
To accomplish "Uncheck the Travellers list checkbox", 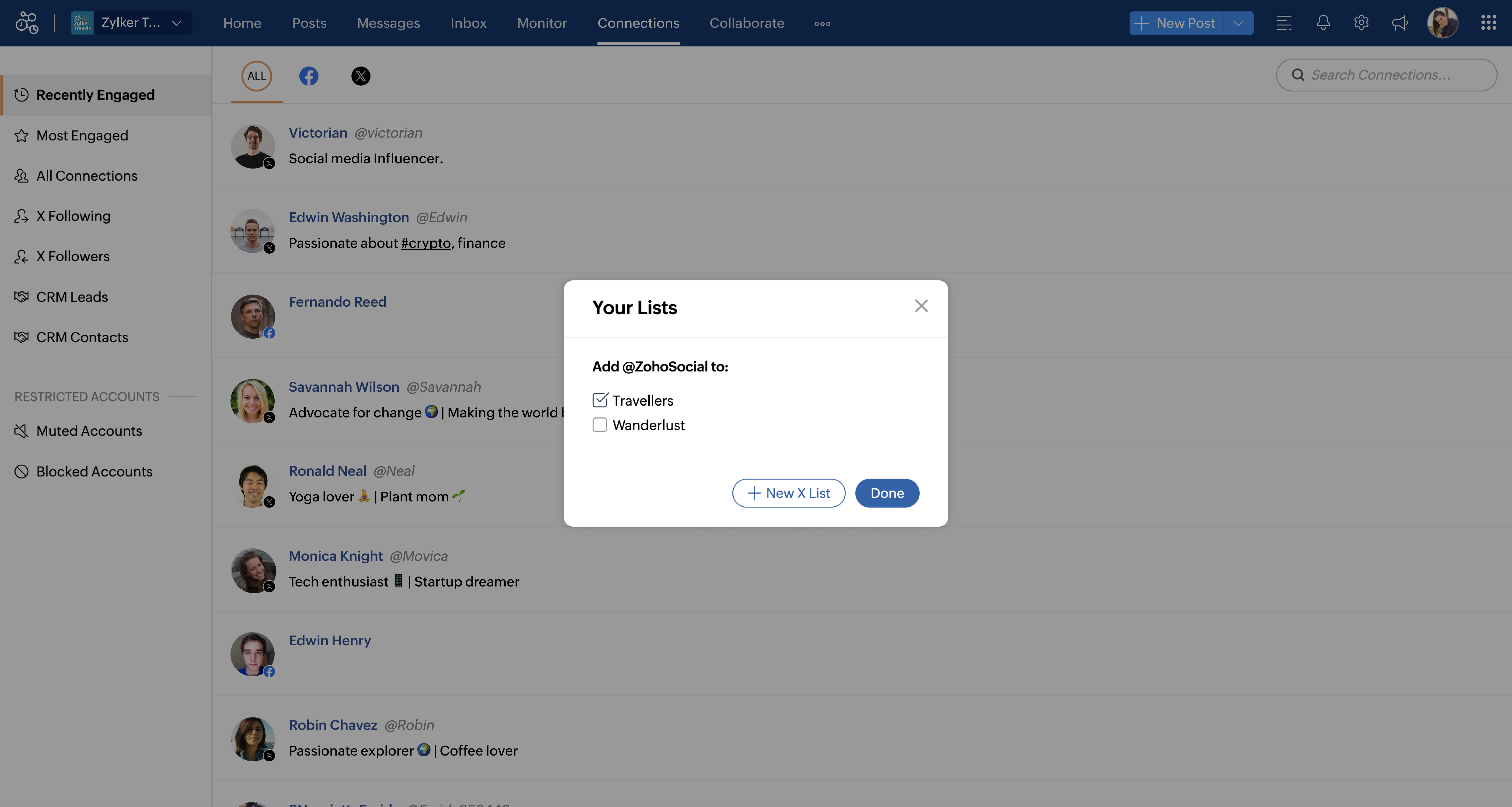I will (599, 400).
